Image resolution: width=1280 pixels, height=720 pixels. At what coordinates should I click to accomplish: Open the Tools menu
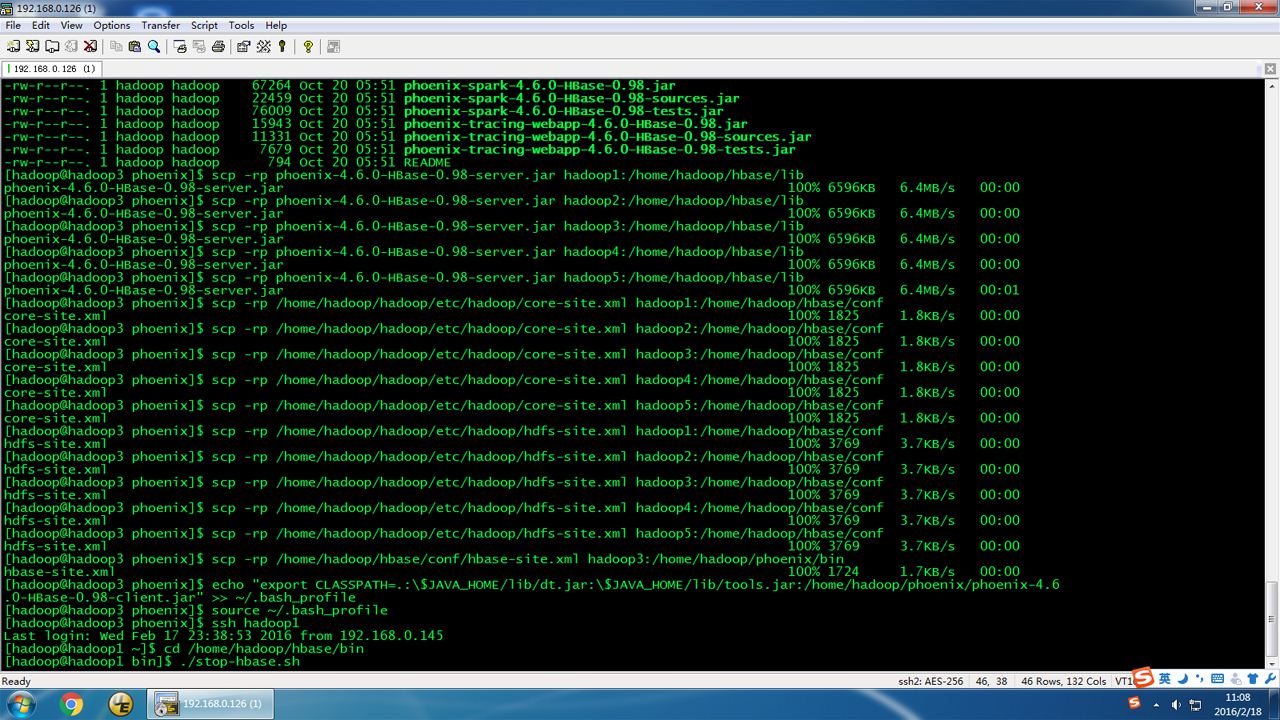click(242, 25)
